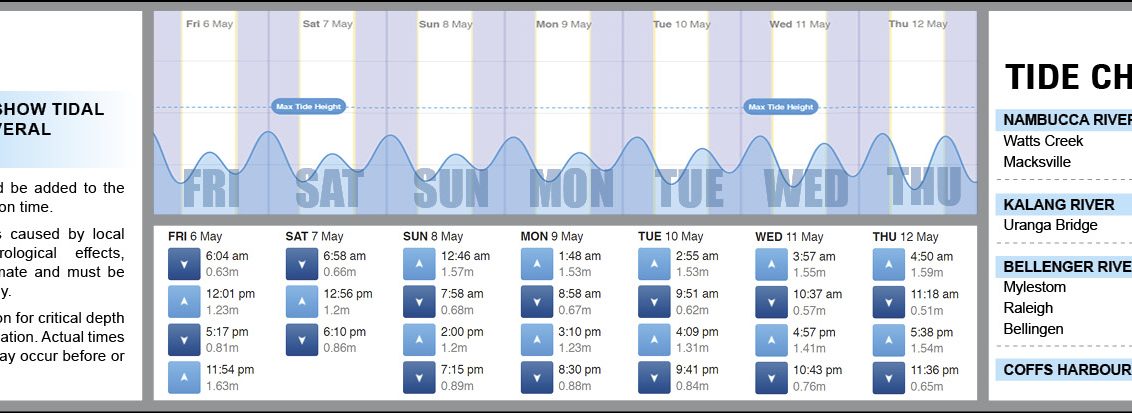Select the low tide icon at Monday 8:30 pm
This screenshot has width=1132, height=413.
tap(537, 377)
